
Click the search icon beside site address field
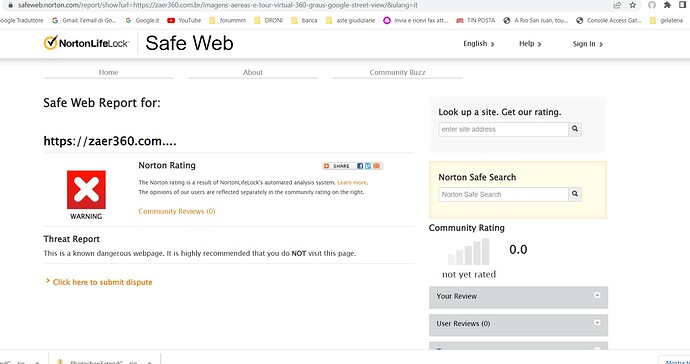(575, 129)
